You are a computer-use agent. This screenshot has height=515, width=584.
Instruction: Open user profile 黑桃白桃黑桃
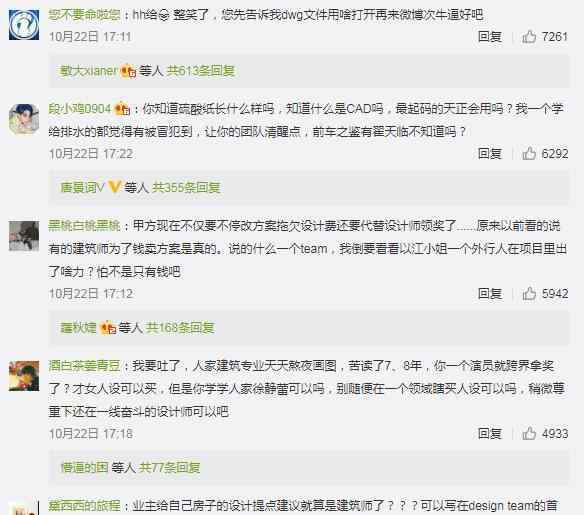tap(85, 226)
